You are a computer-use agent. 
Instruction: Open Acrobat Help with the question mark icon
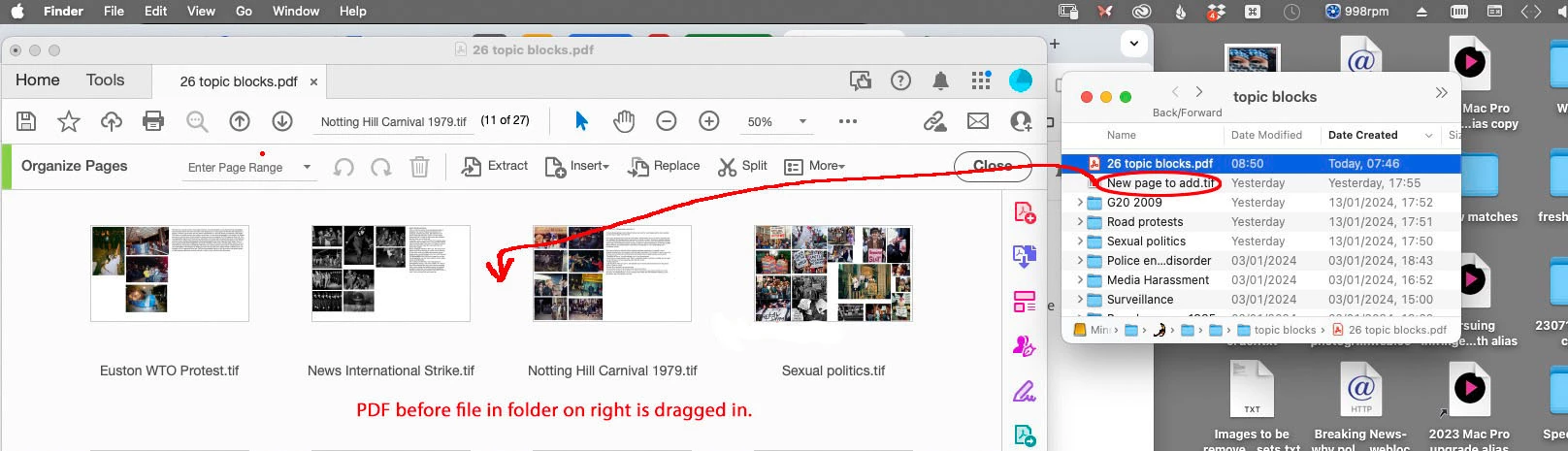pos(901,81)
